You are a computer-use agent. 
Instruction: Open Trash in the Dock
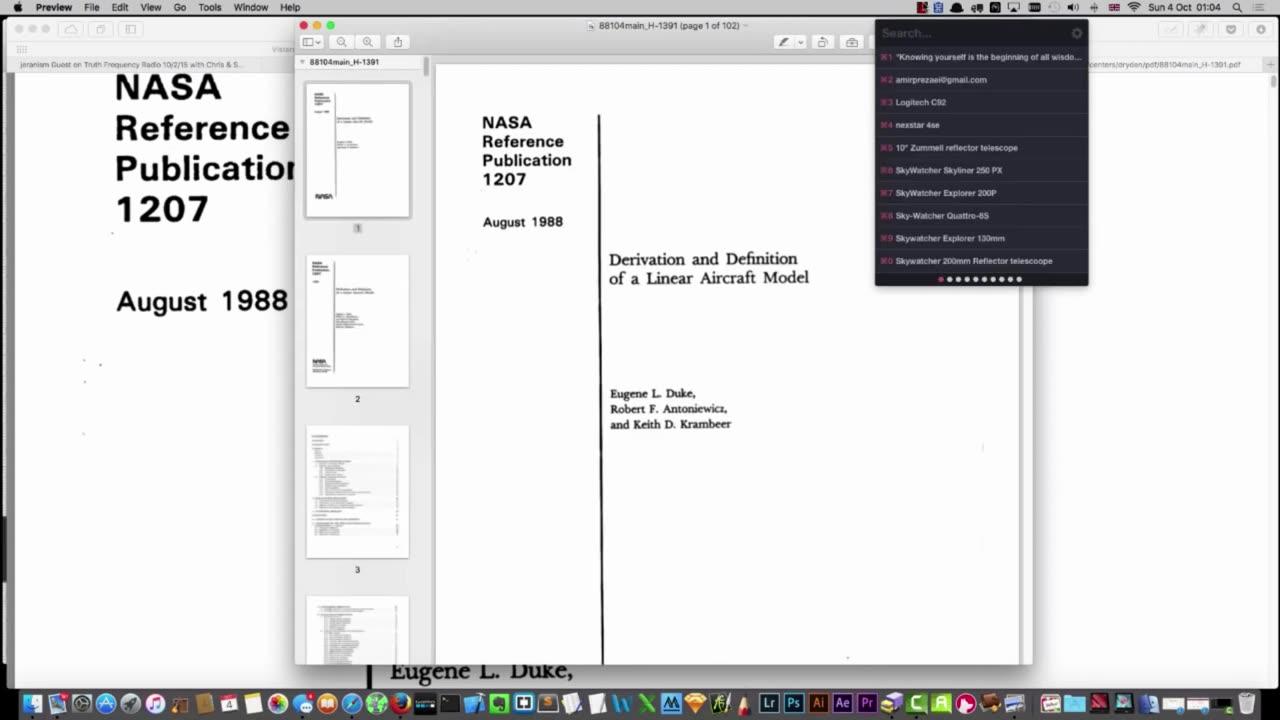tap(1246, 703)
